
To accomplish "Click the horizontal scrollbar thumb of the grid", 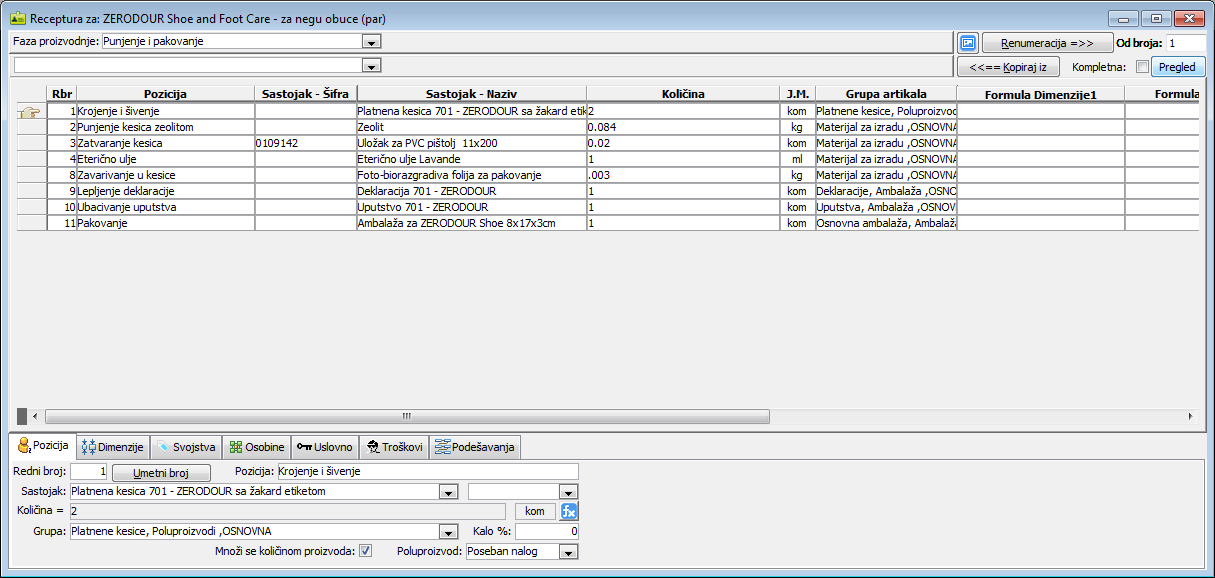I will click(407, 415).
